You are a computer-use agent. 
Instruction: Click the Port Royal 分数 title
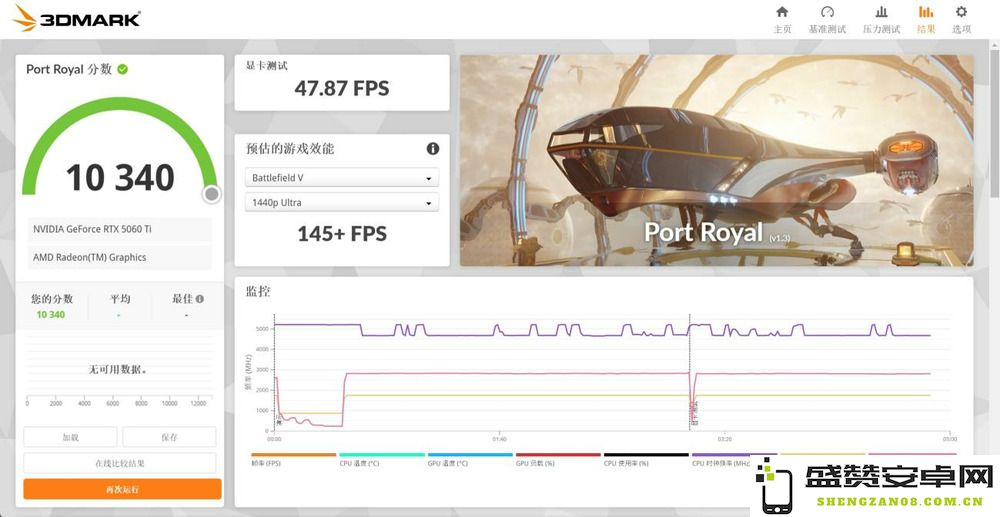tap(69, 69)
